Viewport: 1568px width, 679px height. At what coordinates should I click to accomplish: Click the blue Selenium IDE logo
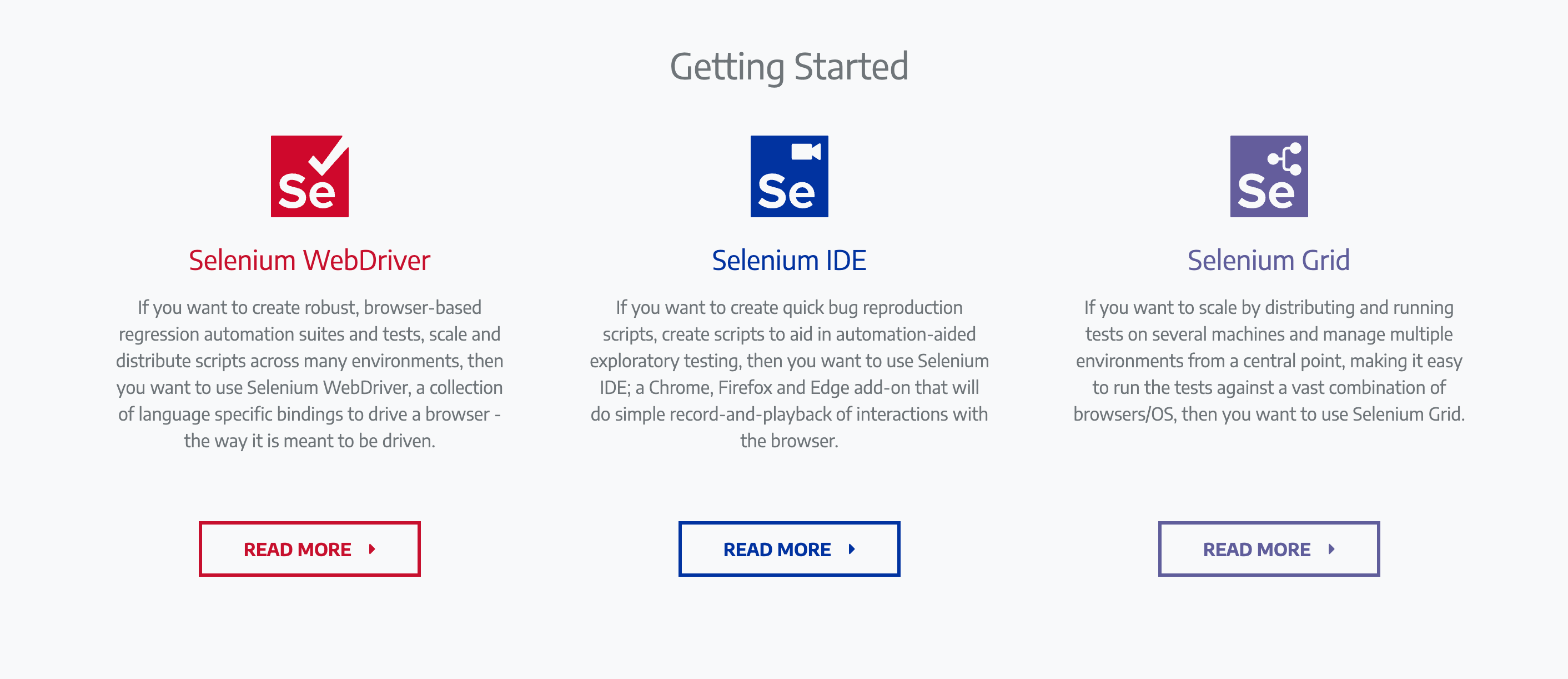pyautogui.click(x=789, y=176)
